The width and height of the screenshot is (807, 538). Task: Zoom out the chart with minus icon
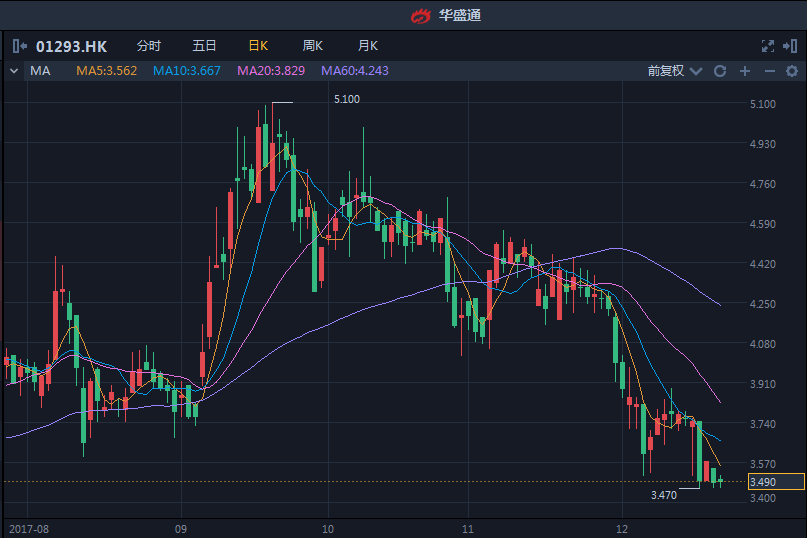click(769, 71)
